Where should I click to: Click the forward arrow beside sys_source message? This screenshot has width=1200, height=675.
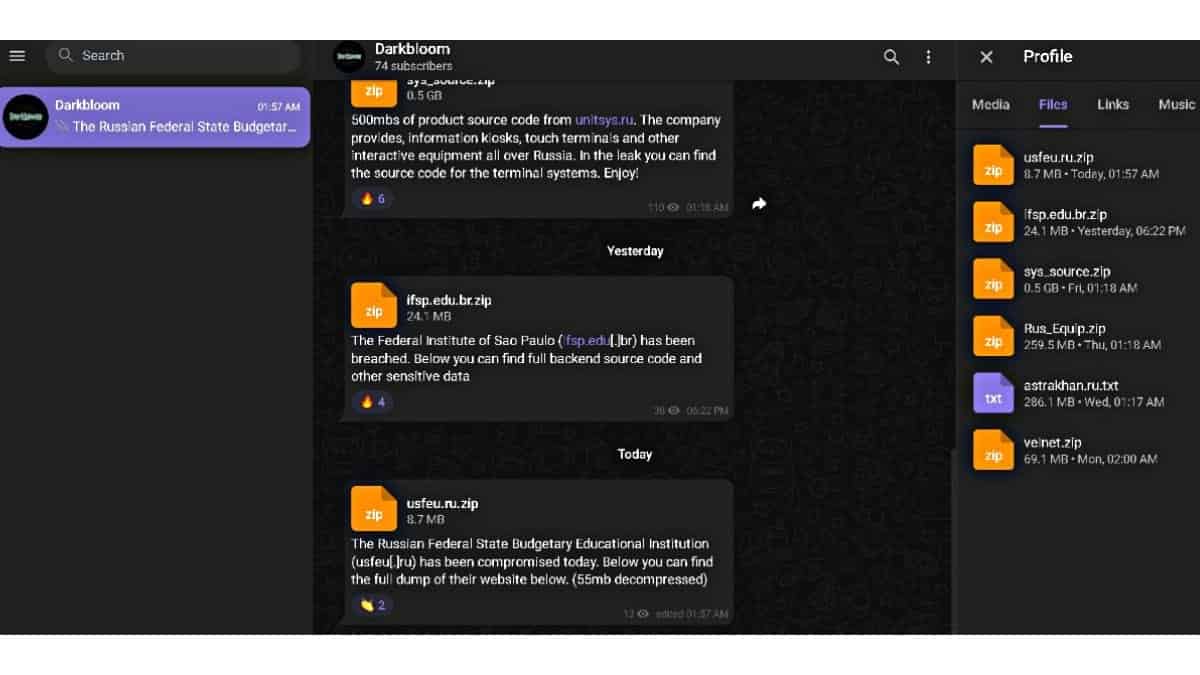(759, 204)
